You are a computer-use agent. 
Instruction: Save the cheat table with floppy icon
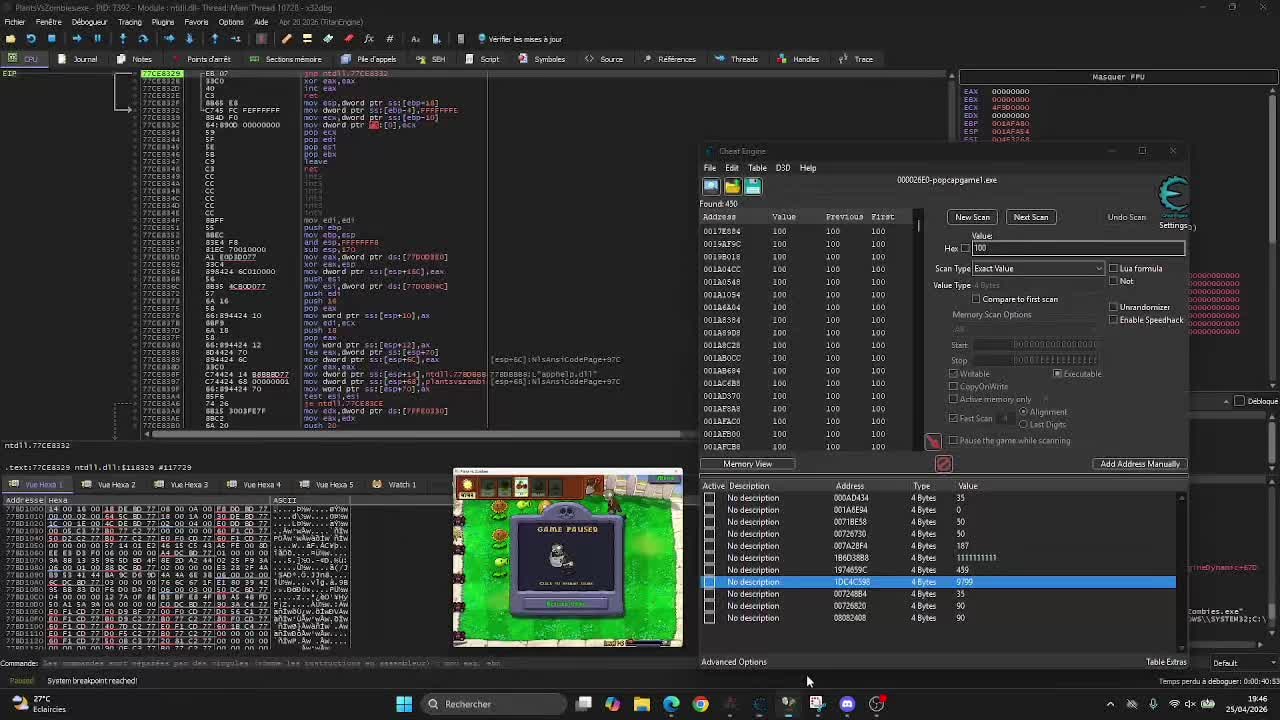click(753, 186)
